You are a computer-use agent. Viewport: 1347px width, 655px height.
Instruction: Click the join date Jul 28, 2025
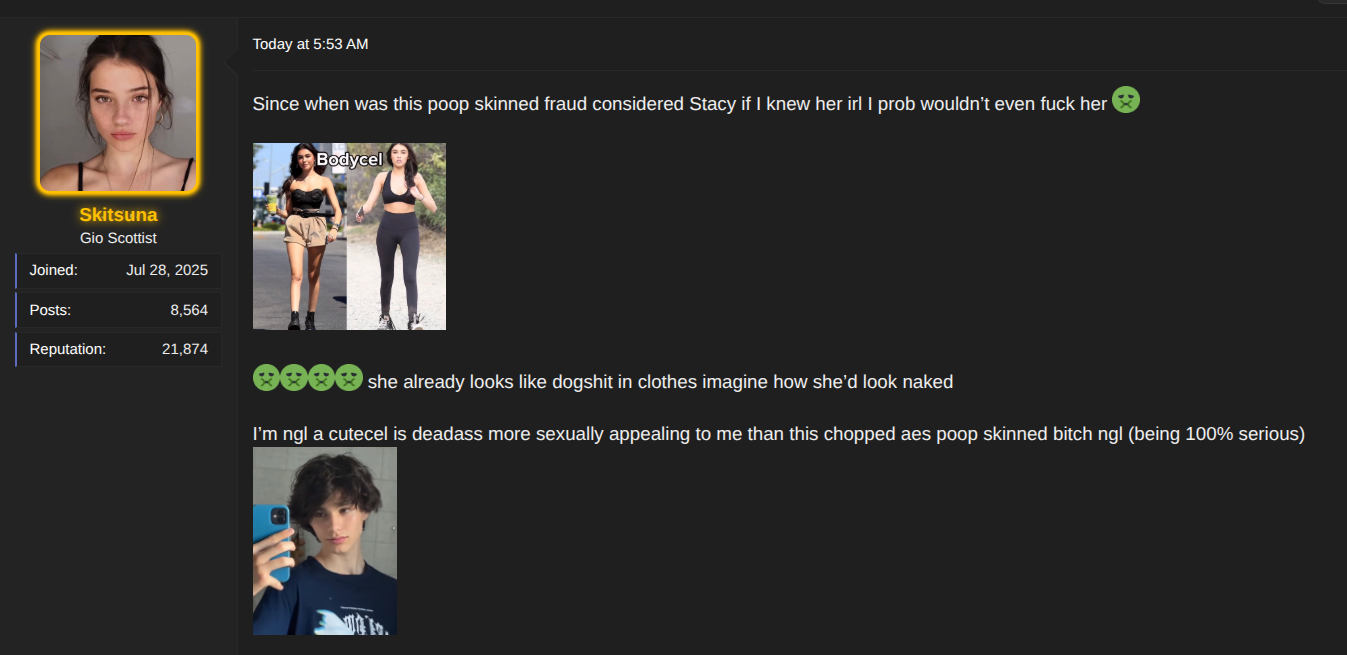point(167,270)
